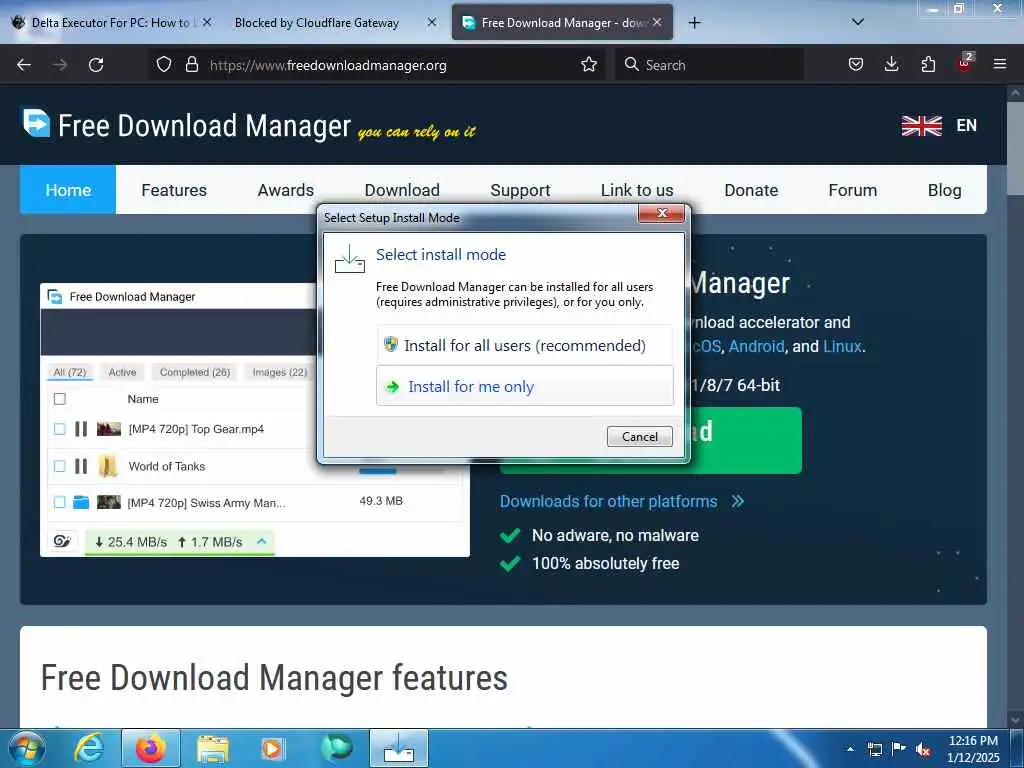The image size is (1024, 768).
Task: Open the Forum menu item
Action: click(x=852, y=190)
